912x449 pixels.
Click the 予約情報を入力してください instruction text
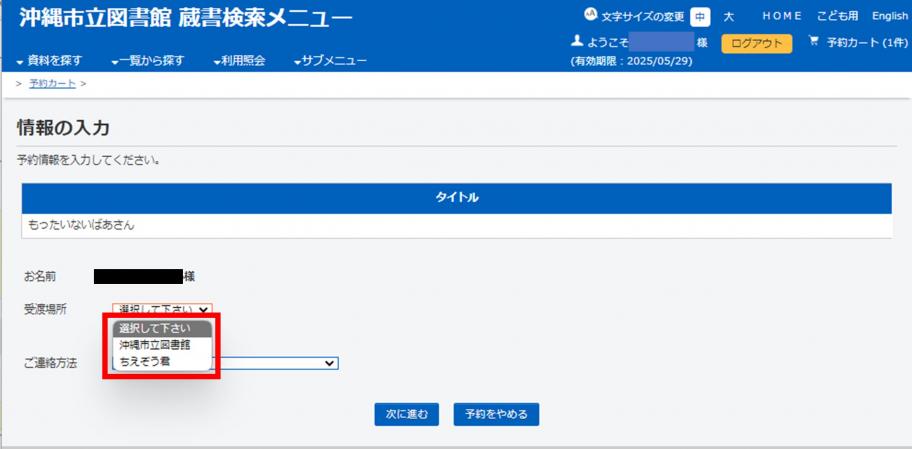pyautogui.click(x=89, y=159)
